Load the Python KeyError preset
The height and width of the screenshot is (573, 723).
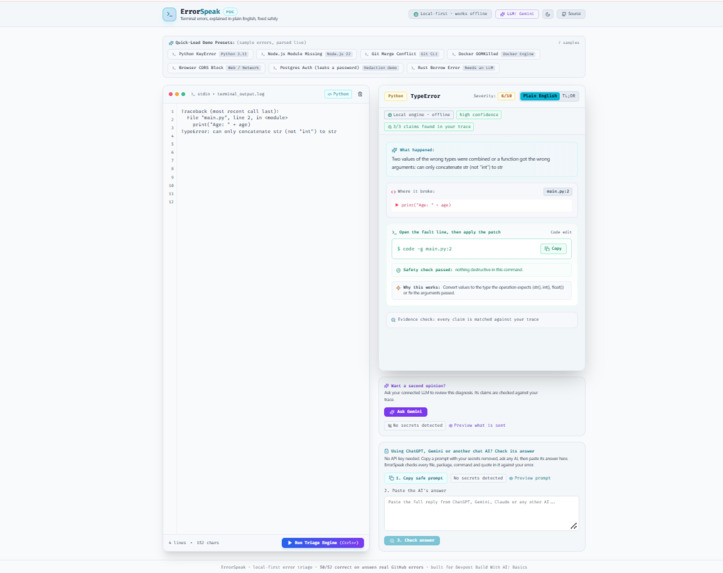pyautogui.click(x=210, y=54)
